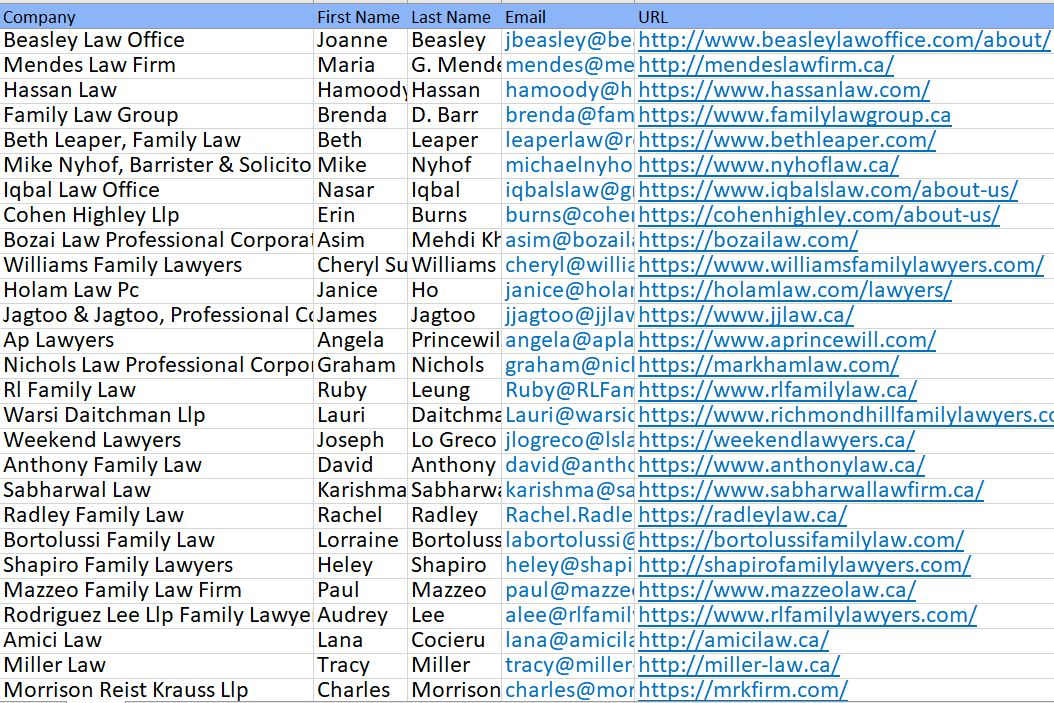The image size is (1054, 703).
Task: Open richmondhillfamilylawyers URL link
Action: [846, 415]
